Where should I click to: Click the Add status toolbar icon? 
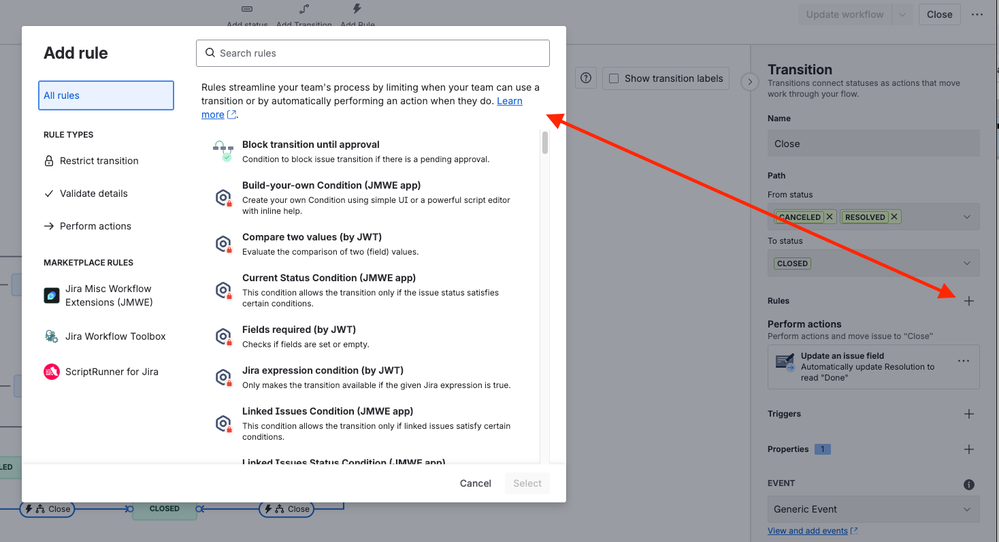[x=247, y=9]
